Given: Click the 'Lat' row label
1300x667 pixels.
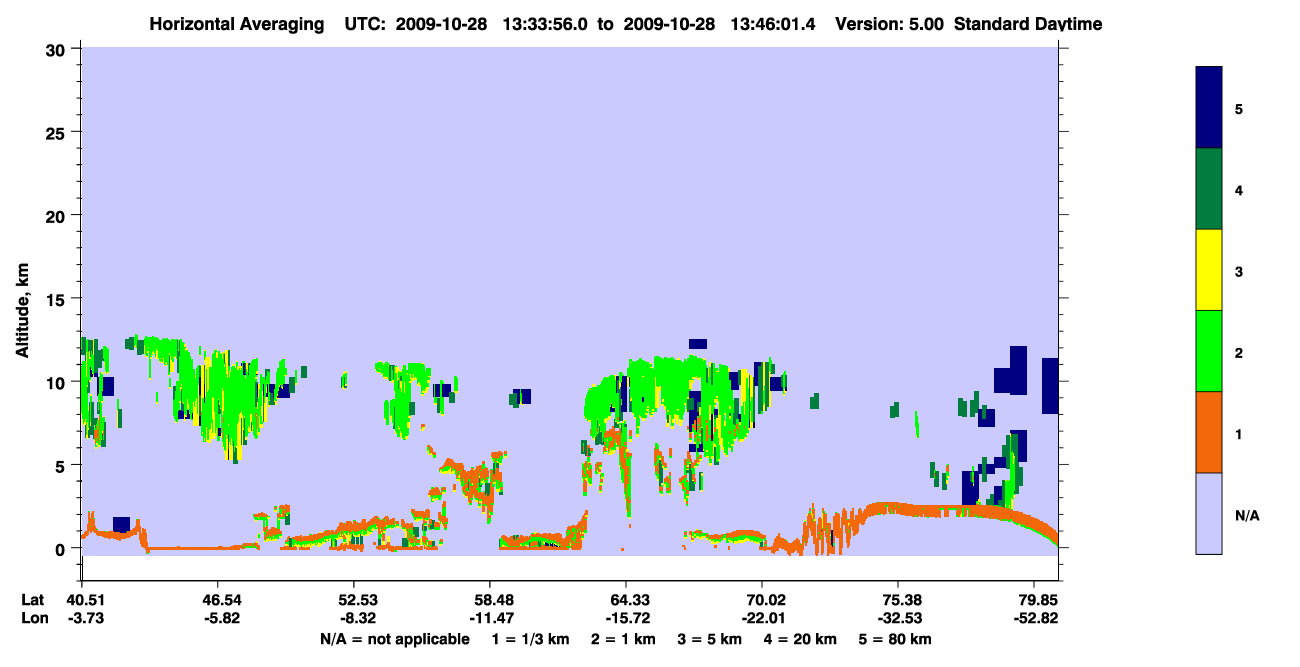Looking at the screenshot, I should click(32, 600).
